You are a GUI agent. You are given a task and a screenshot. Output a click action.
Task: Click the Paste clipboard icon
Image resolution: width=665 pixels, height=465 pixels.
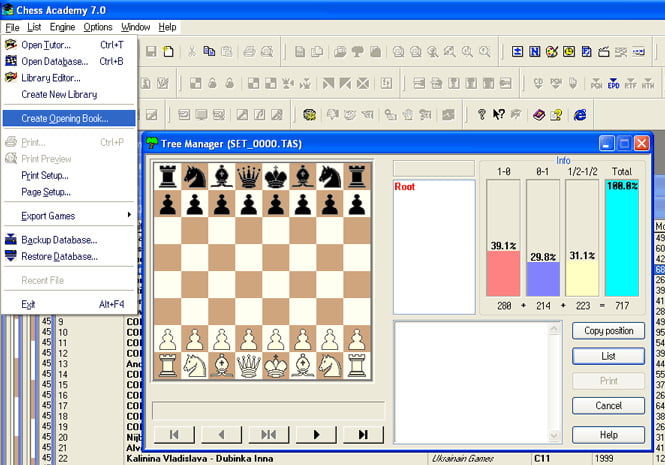(227, 51)
